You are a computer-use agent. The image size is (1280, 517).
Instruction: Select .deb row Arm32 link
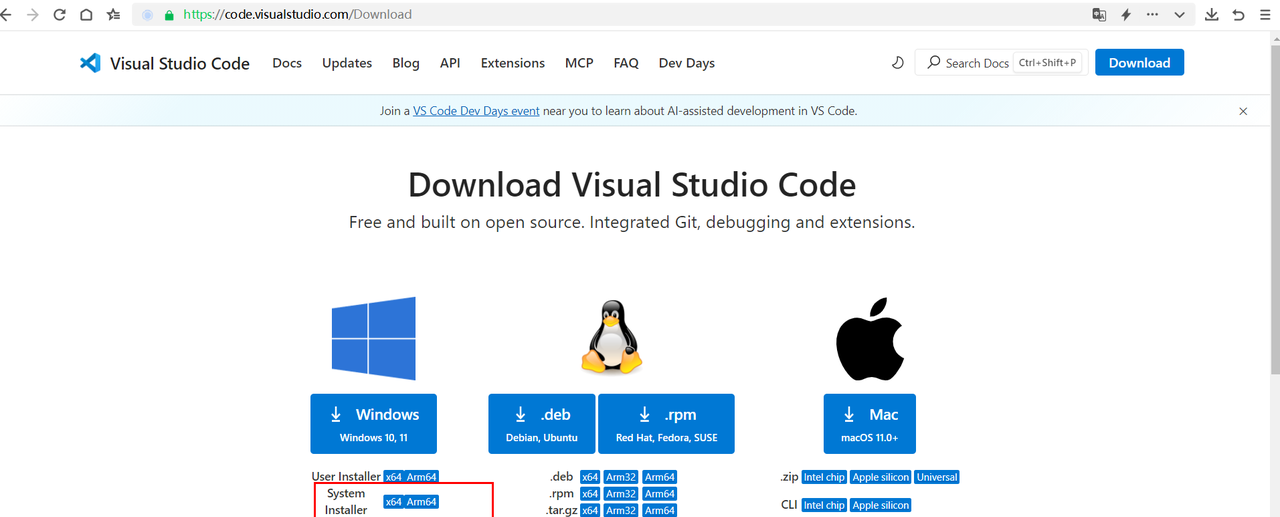621,478
